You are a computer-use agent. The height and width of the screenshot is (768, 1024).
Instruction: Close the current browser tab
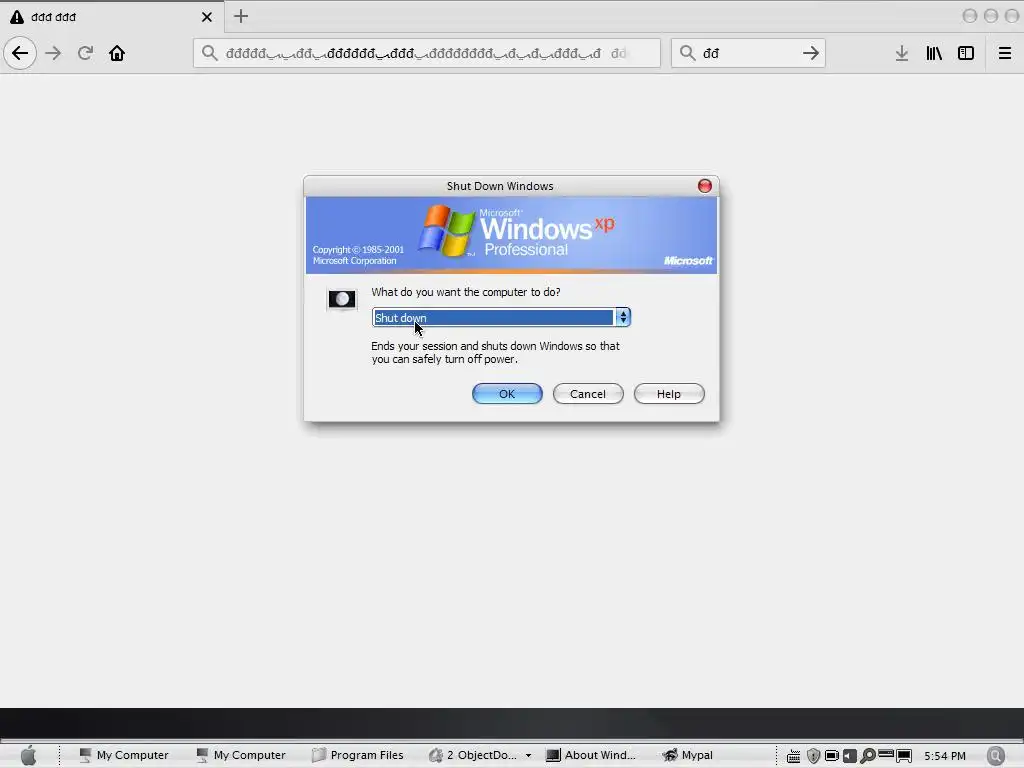tap(207, 17)
